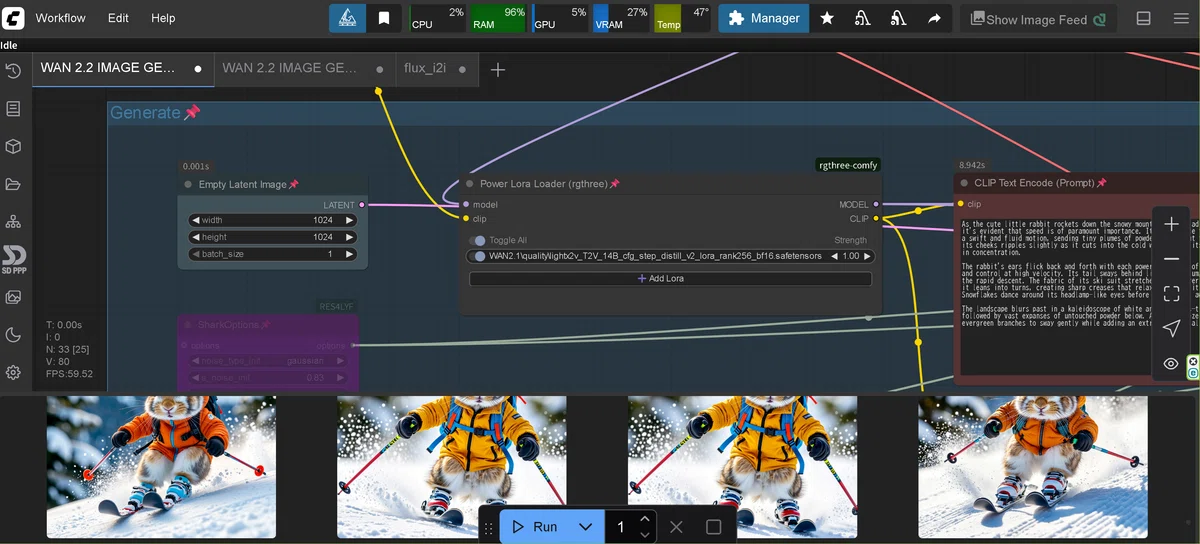The height and width of the screenshot is (544, 1200).
Task: Increase the batch count stepper
Action: 645,519
